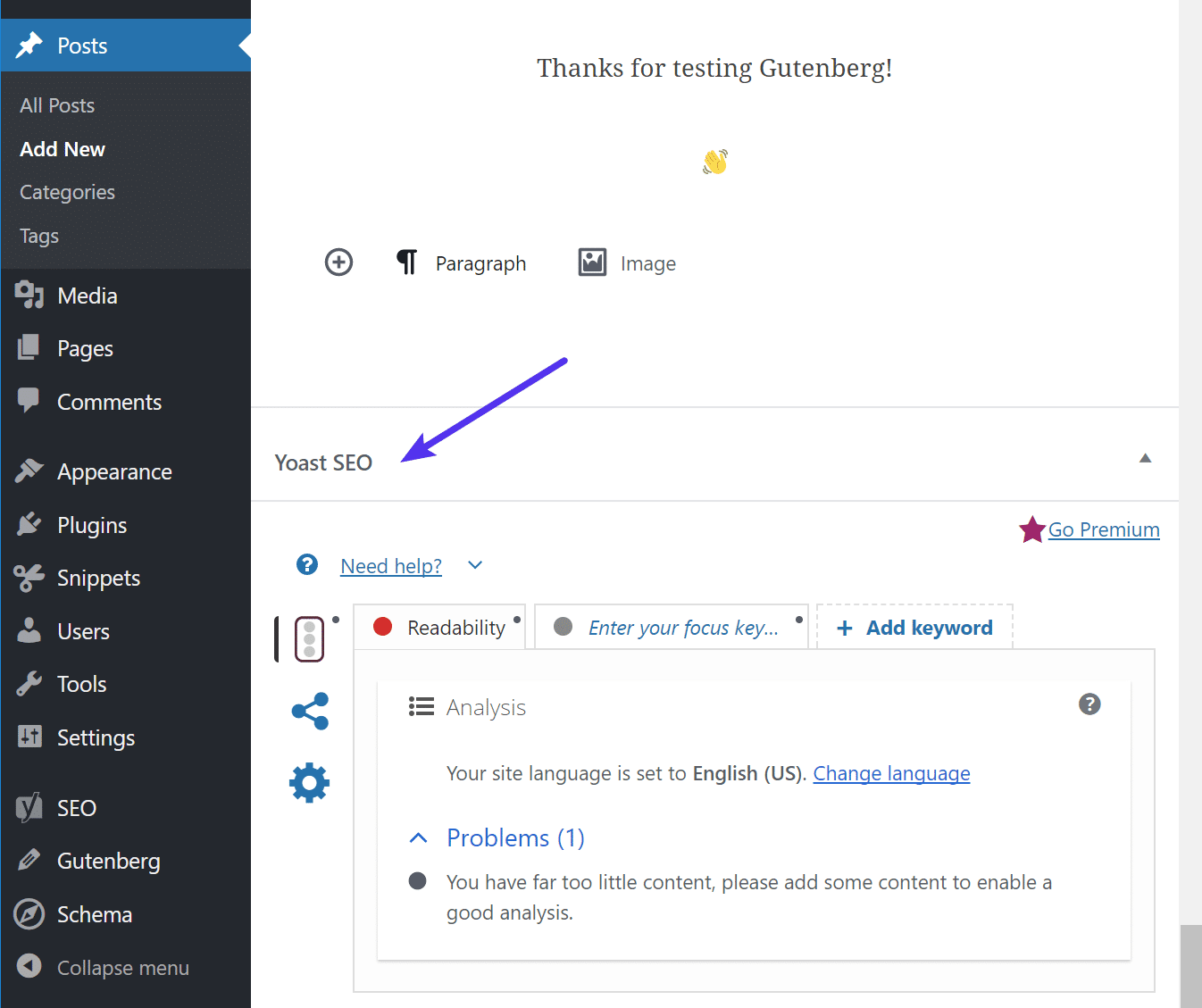Open the Snippets sidebar item
1202x1008 pixels.
click(x=98, y=578)
